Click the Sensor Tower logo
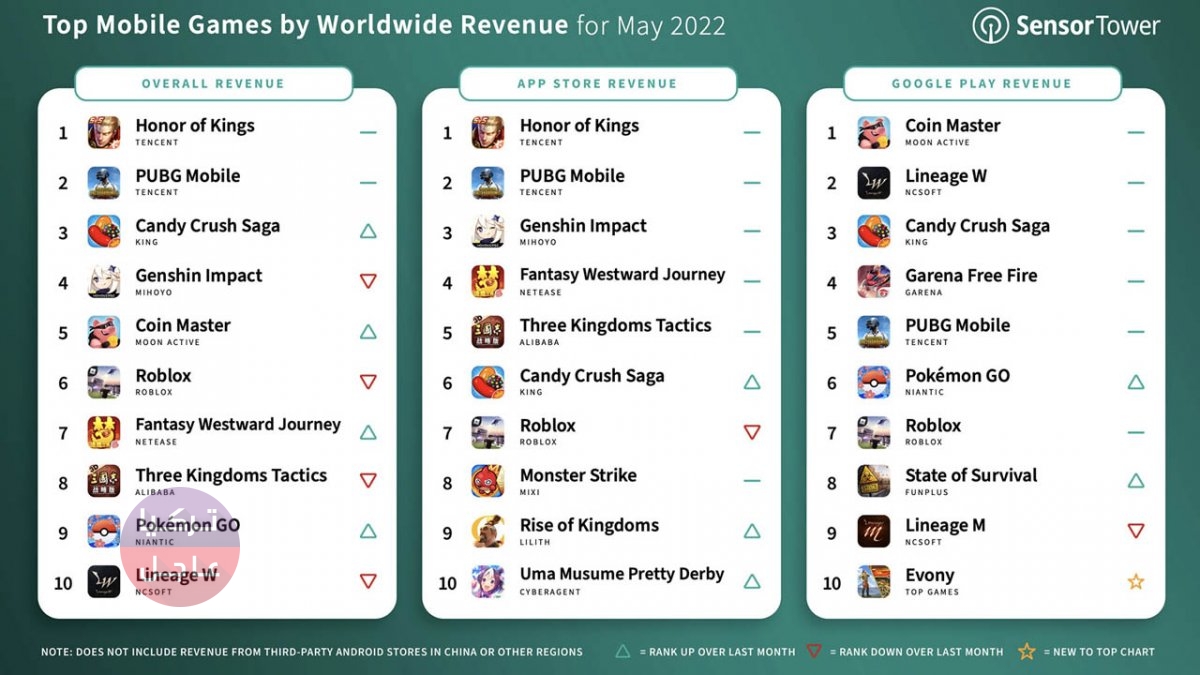Screen dimensions: 1200x675 1066,26
